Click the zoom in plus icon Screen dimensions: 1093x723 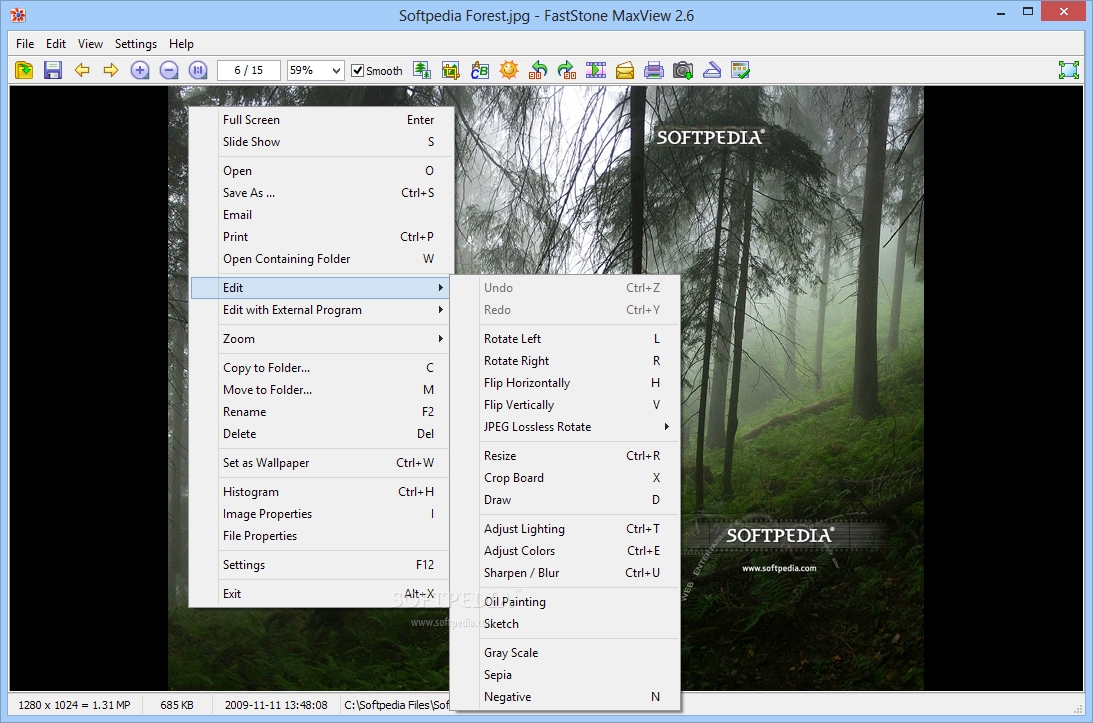[x=140, y=70]
